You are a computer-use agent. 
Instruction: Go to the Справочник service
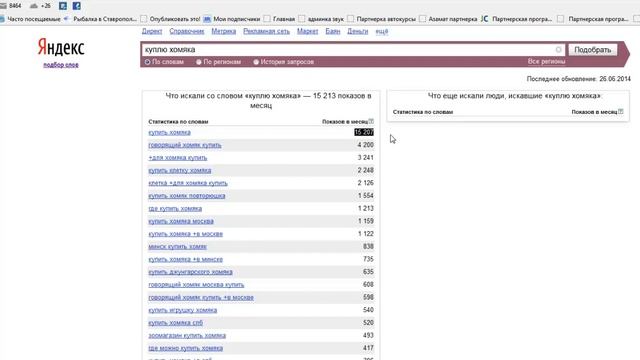click(187, 31)
